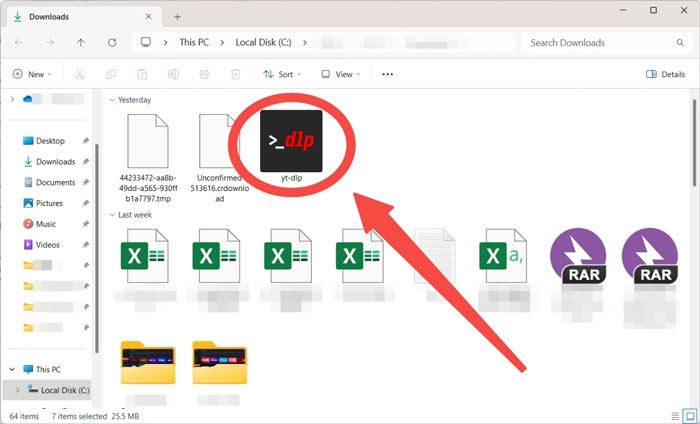This screenshot has height=424, width=700.
Task: Click the Cut scissors icon in toolbar
Action: (78, 74)
